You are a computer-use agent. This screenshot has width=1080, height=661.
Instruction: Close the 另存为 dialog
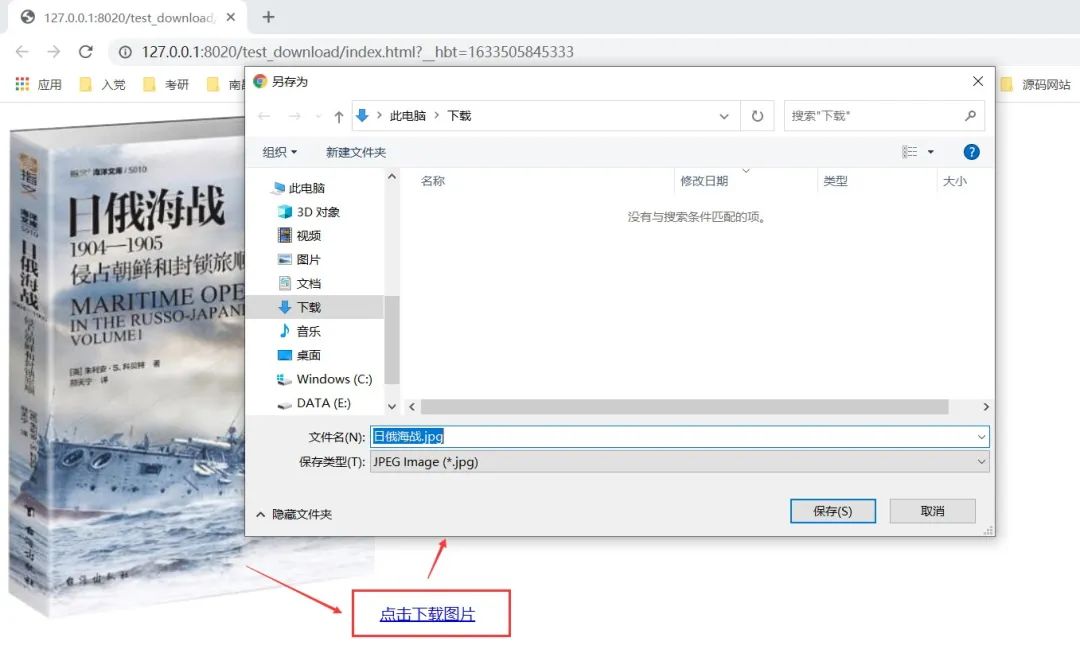pyautogui.click(x=977, y=81)
